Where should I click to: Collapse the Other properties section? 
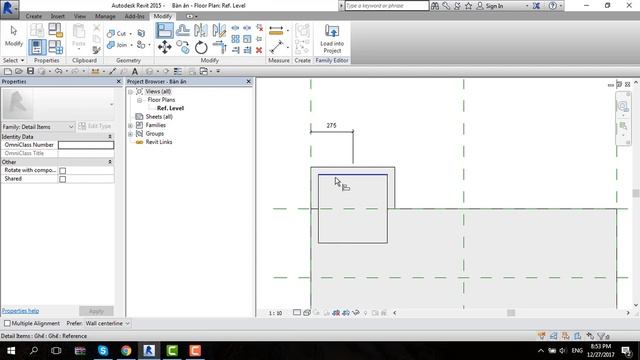point(110,162)
